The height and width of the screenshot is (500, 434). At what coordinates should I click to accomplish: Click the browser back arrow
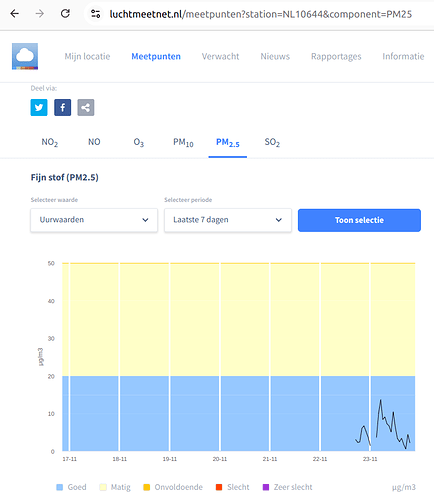pyautogui.click(x=14, y=14)
